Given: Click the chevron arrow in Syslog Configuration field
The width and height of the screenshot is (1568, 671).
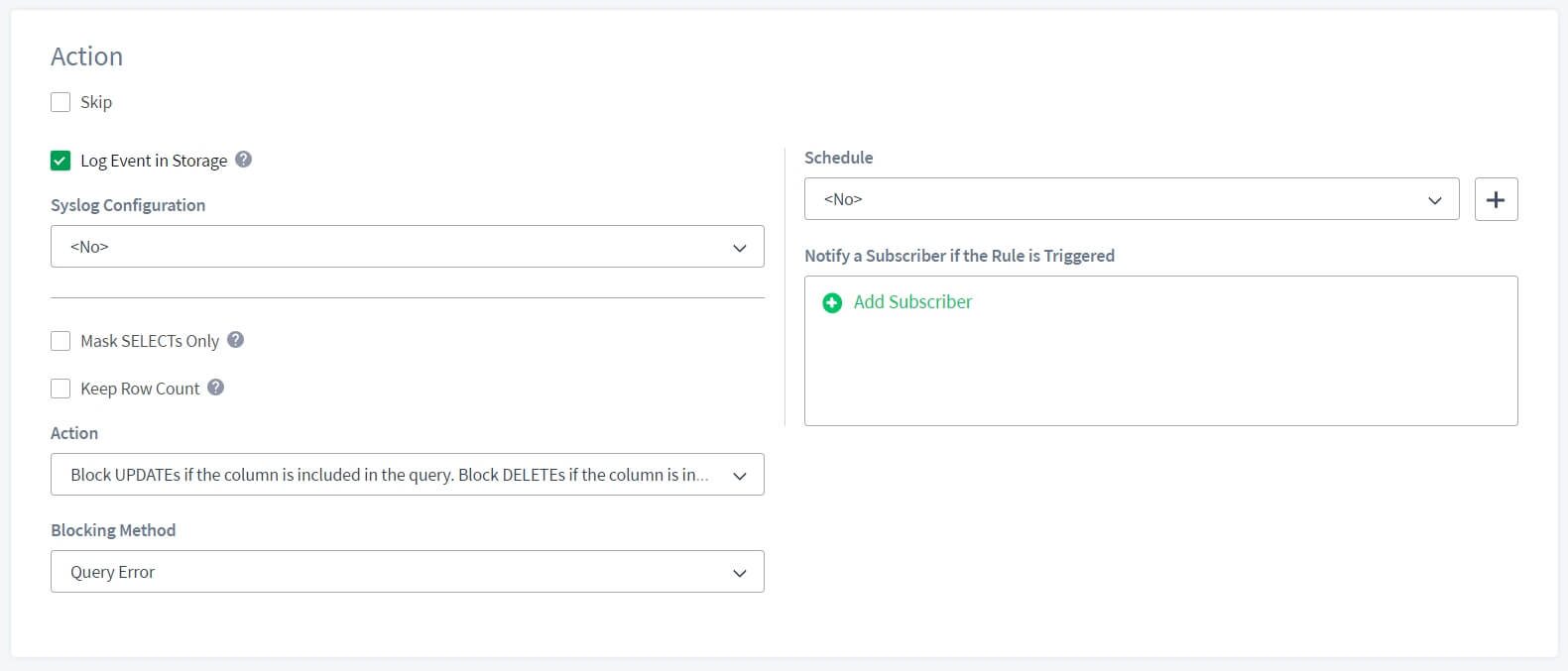Looking at the screenshot, I should pyautogui.click(x=739, y=248).
